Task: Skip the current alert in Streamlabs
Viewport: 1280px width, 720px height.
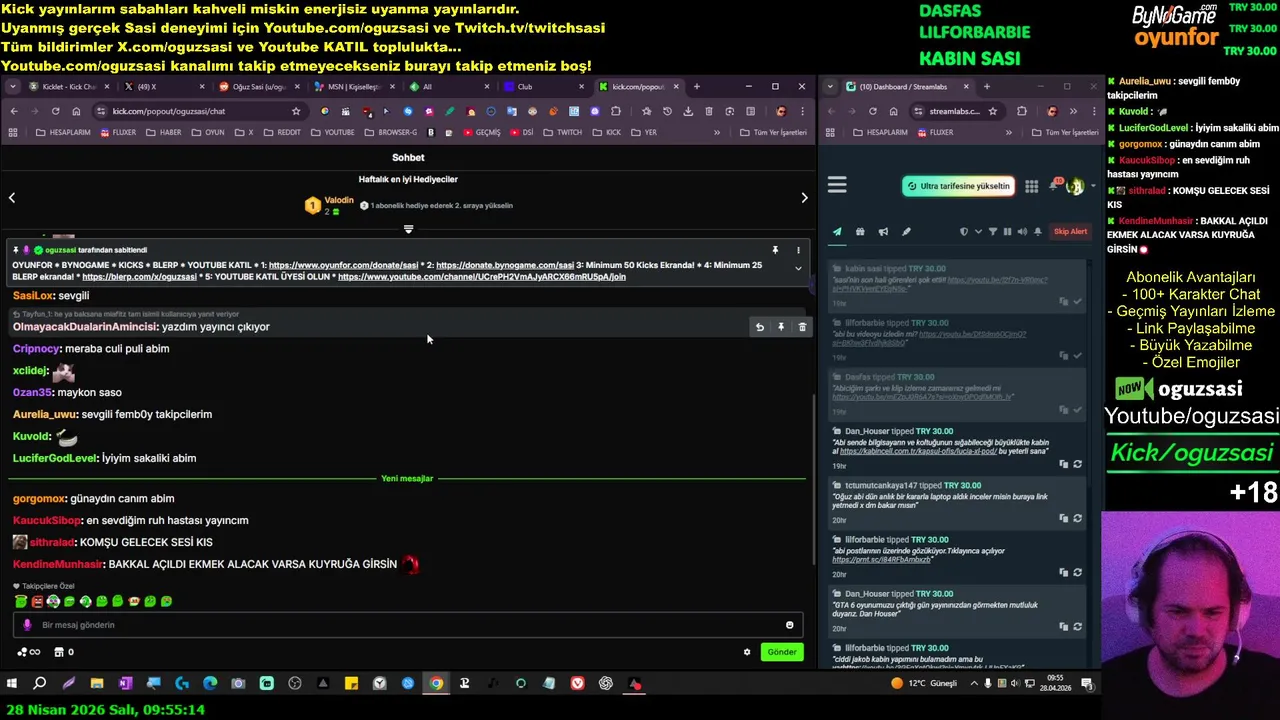Action: click(1070, 232)
